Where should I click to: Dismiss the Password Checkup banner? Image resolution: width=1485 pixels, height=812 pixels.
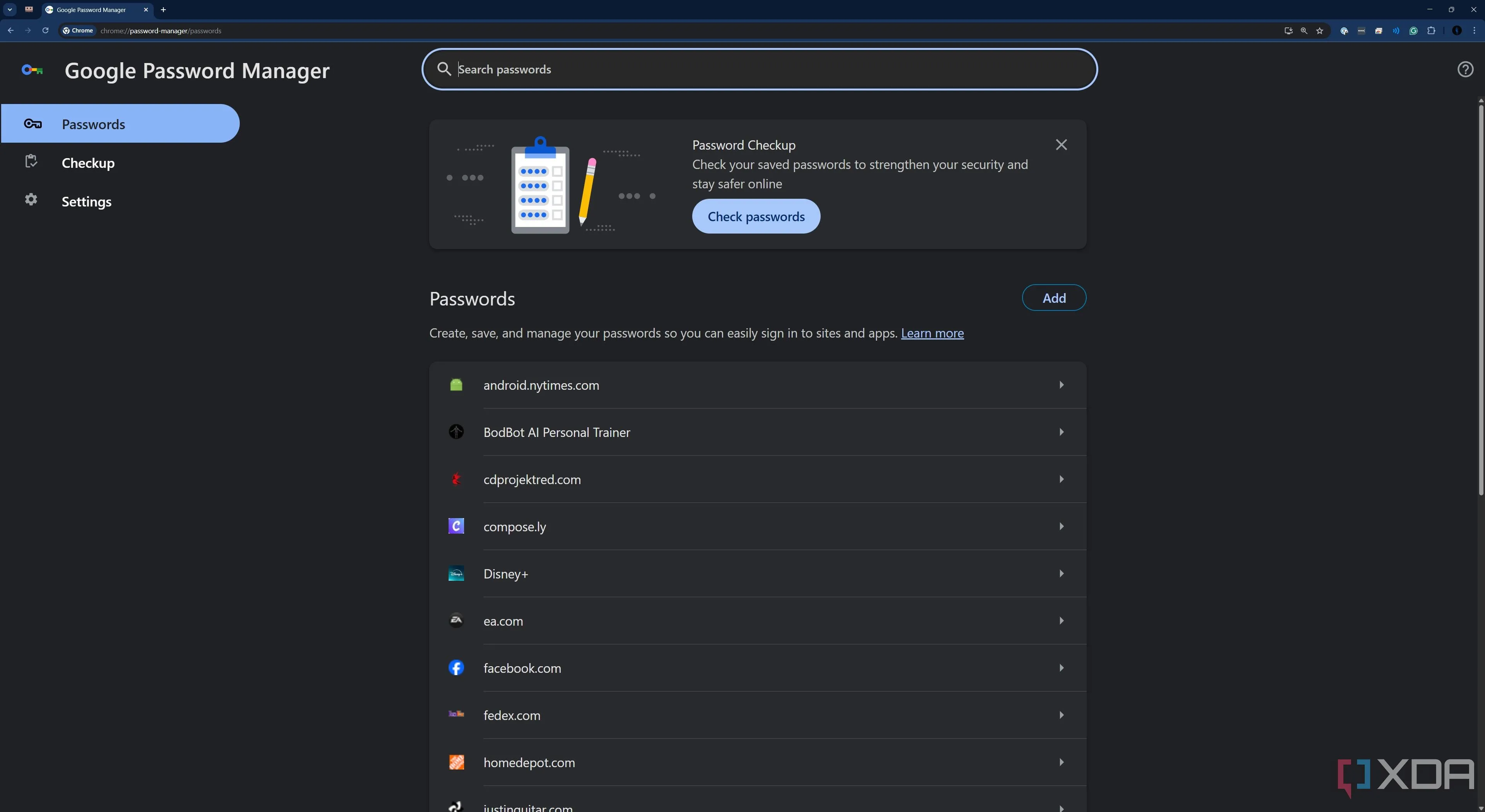click(x=1061, y=145)
